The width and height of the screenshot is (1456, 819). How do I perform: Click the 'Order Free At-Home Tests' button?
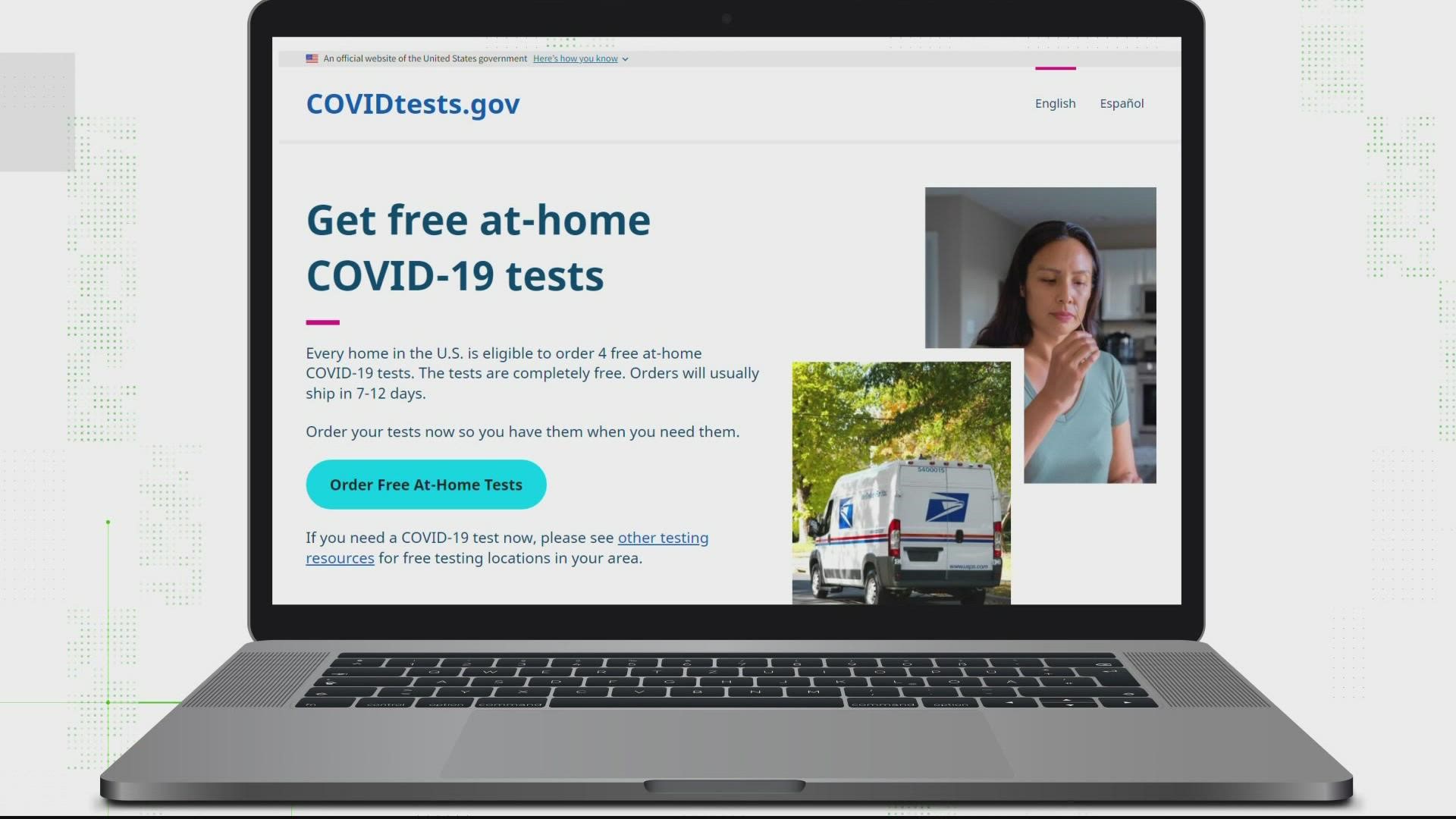[x=426, y=484]
